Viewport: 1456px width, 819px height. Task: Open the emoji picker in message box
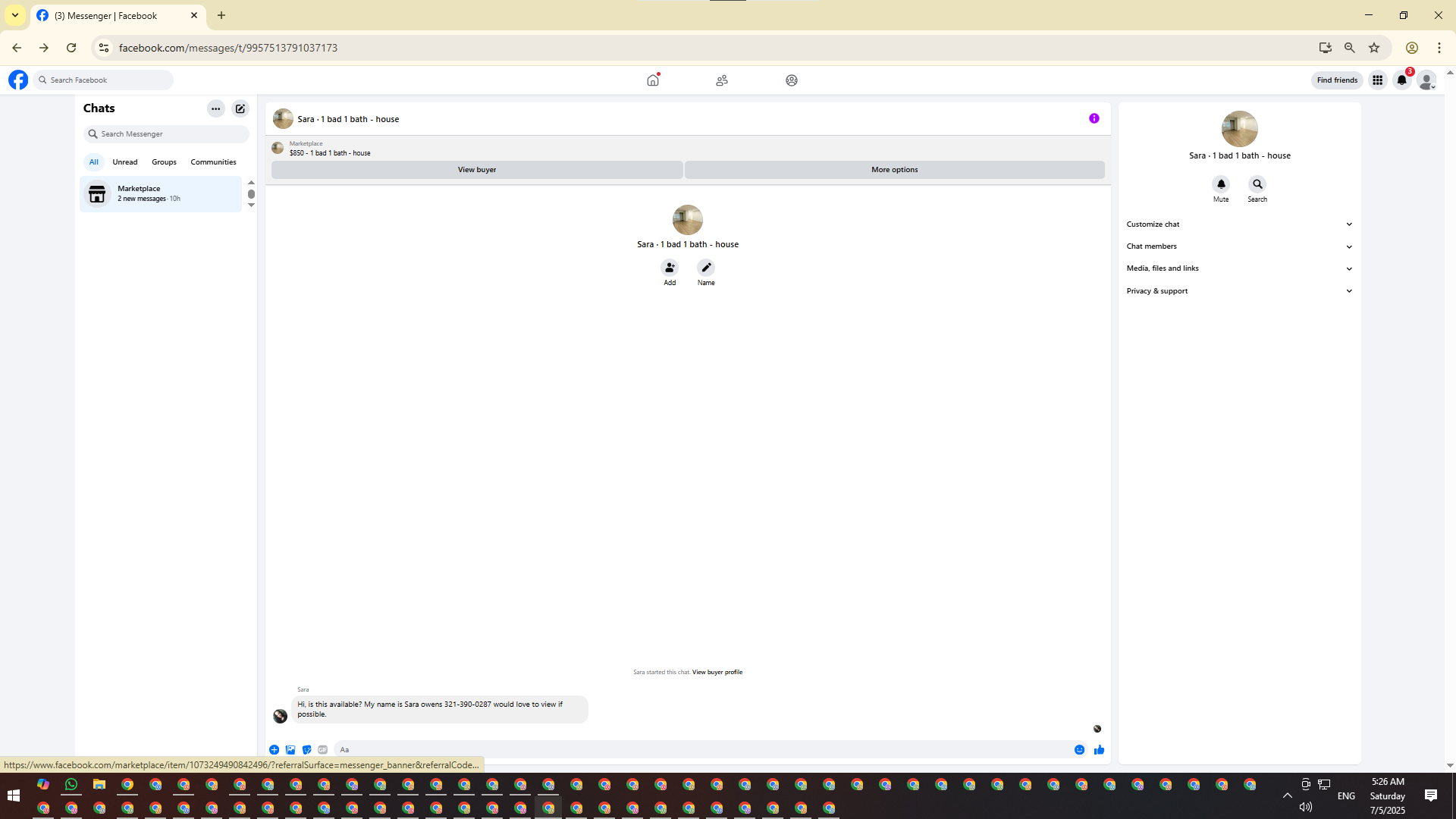tap(1079, 749)
